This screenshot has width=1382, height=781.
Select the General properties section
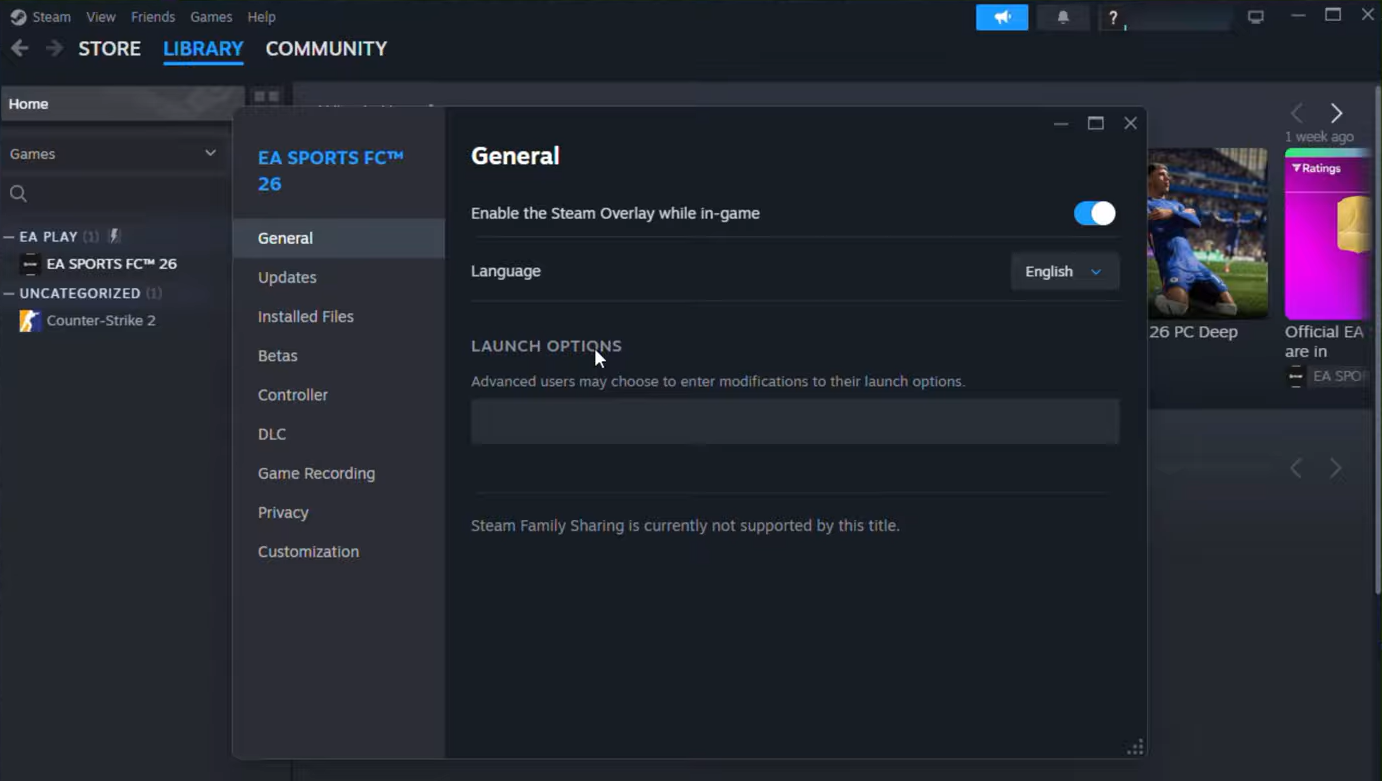tap(339, 238)
